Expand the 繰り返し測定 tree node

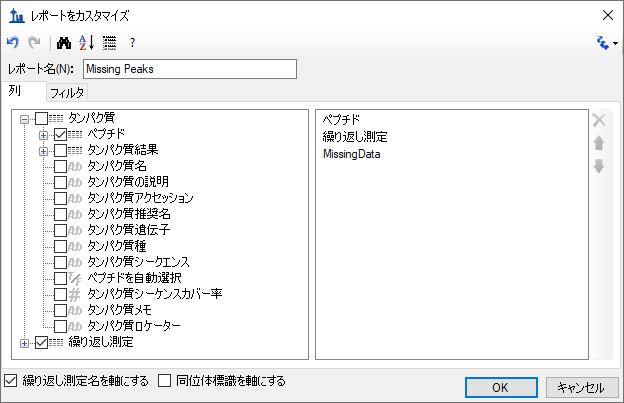click(25, 343)
